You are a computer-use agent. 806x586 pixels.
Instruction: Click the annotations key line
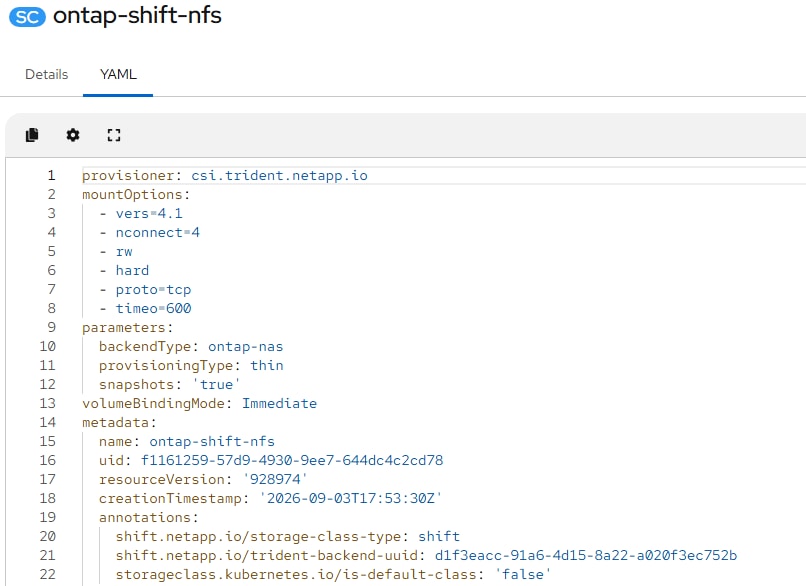149,518
